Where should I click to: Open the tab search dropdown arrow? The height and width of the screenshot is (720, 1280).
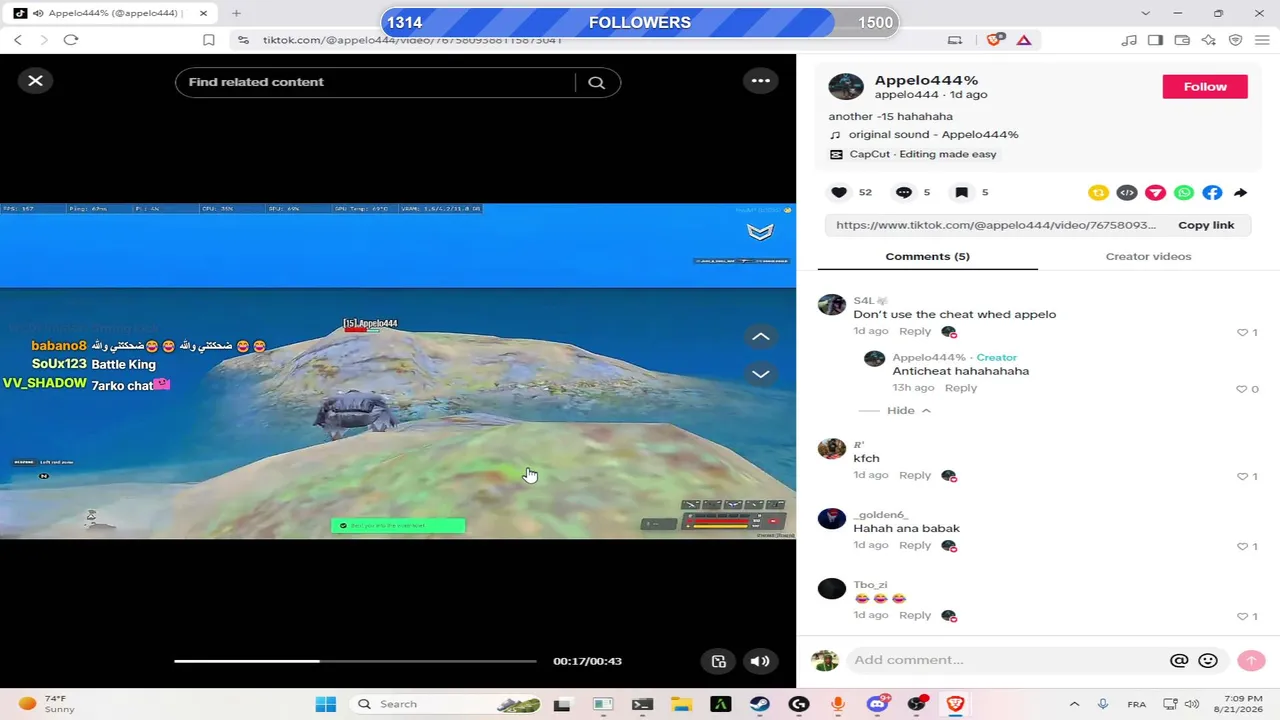[x=1145, y=13]
